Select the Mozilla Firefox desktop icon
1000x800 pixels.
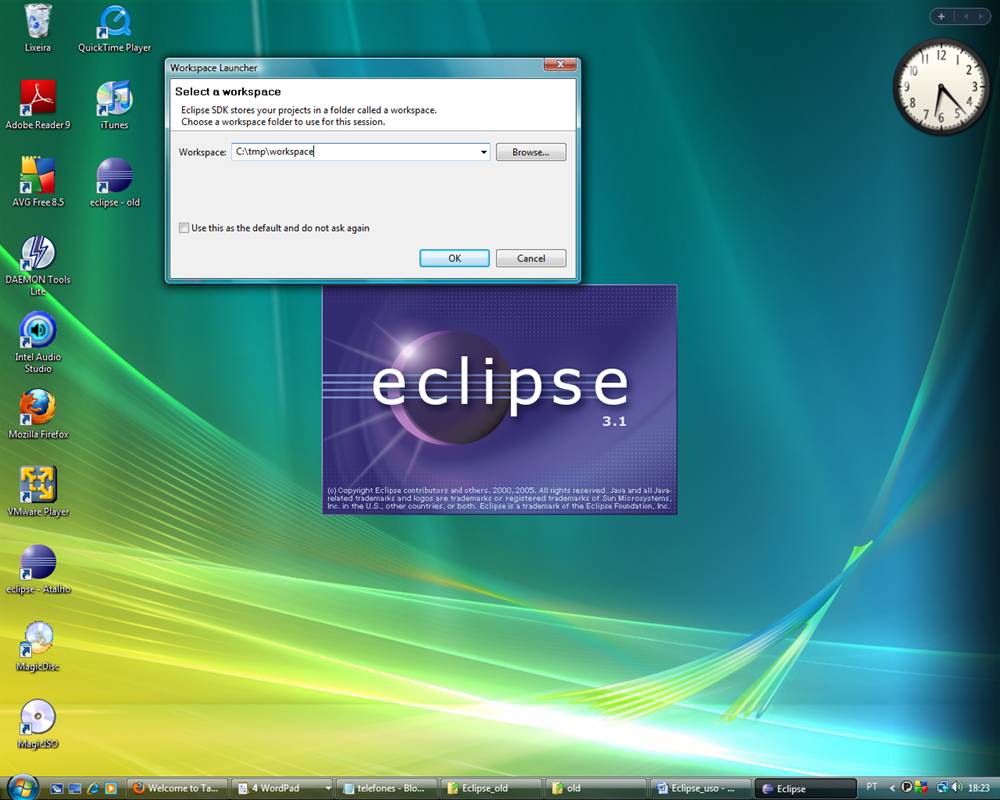click(x=38, y=415)
